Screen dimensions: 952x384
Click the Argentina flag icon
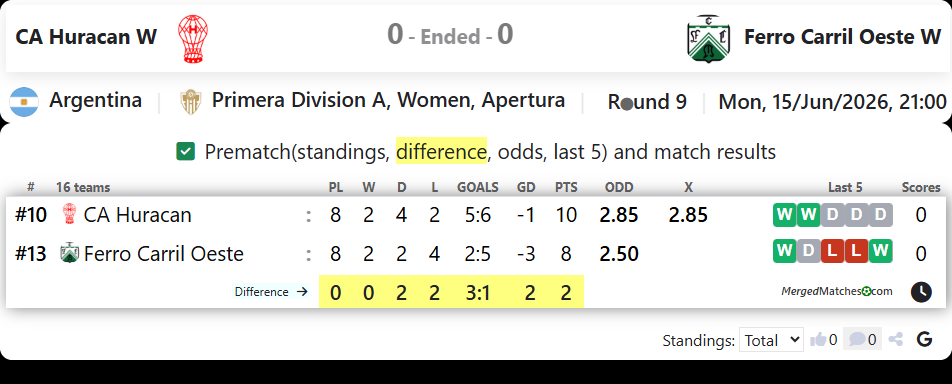[x=24, y=102]
